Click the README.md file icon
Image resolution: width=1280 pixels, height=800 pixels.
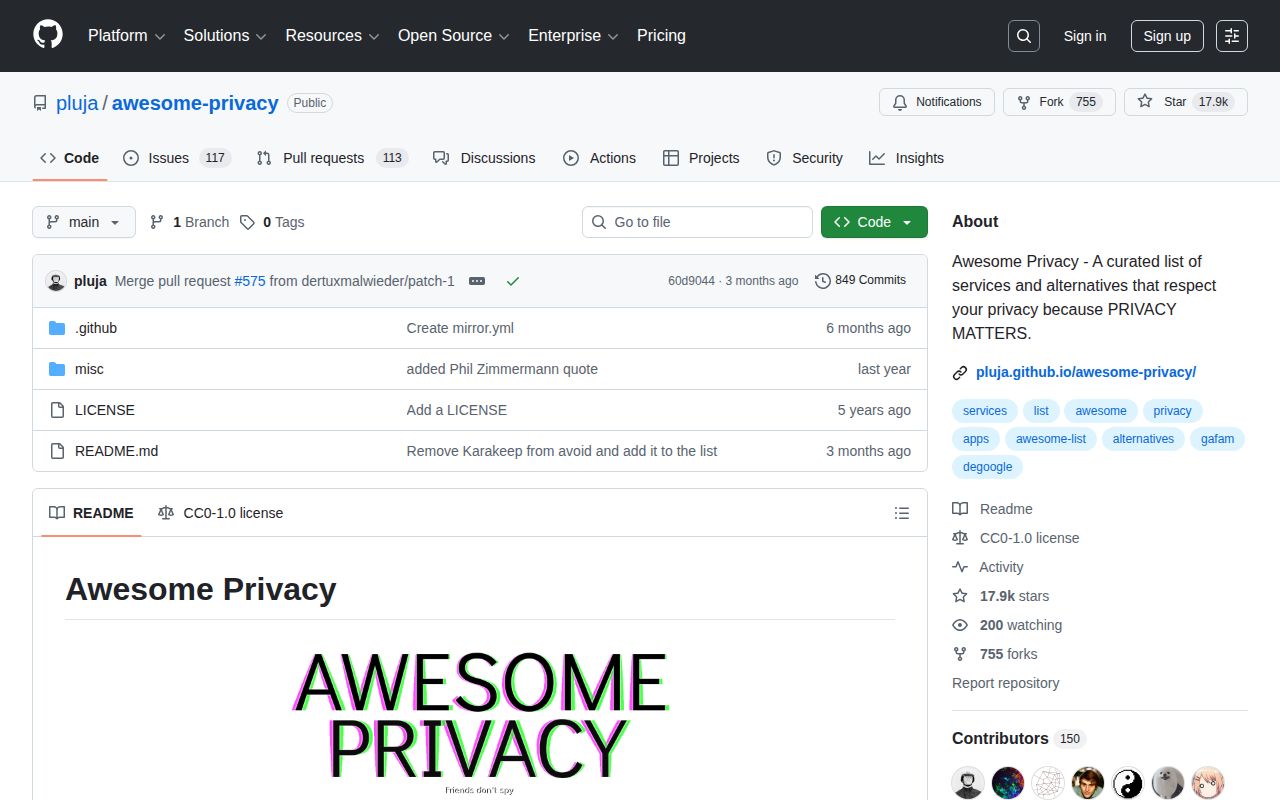coord(57,450)
